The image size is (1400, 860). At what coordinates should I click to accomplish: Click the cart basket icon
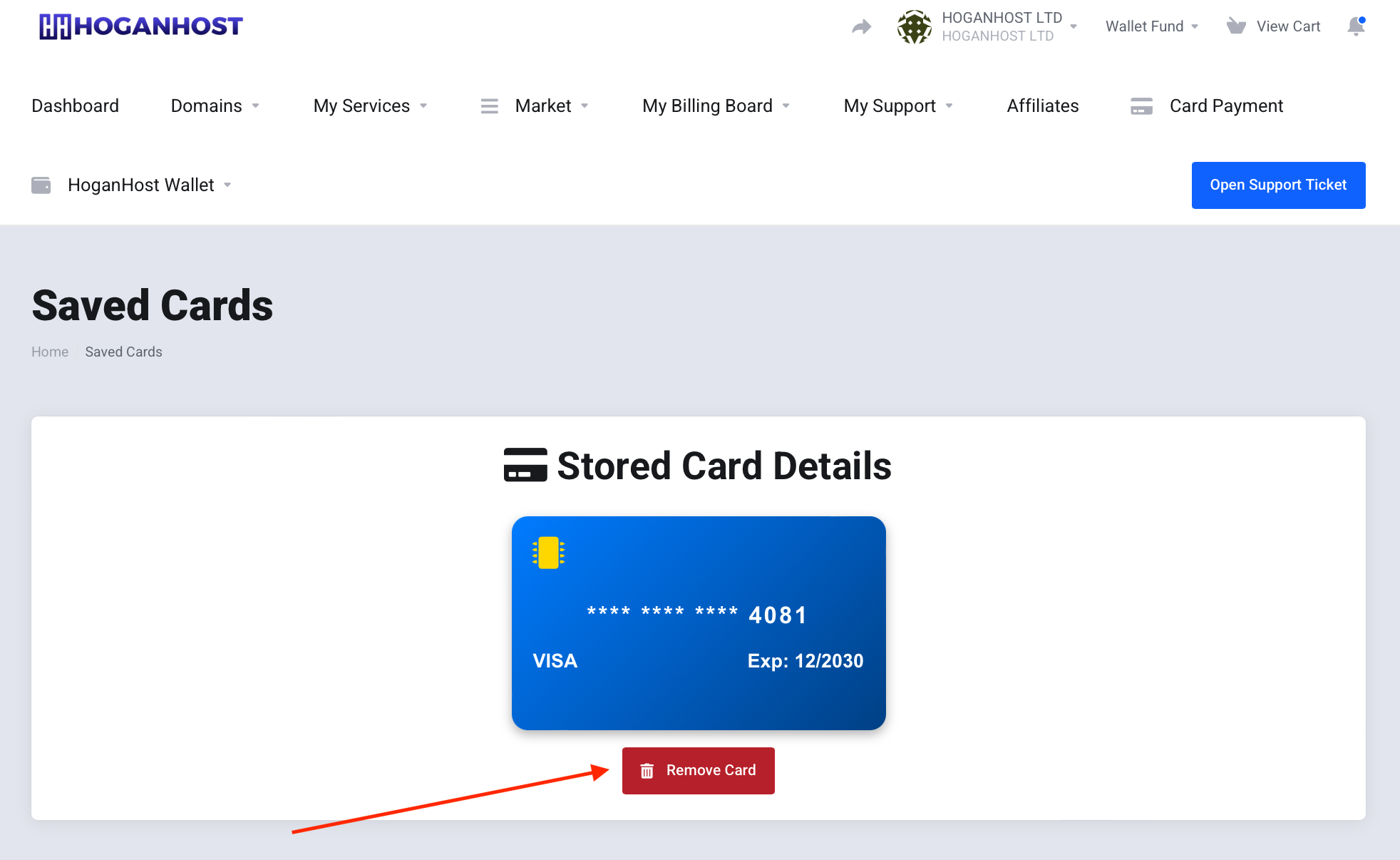pyautogui.click(x=1236, y=26)
